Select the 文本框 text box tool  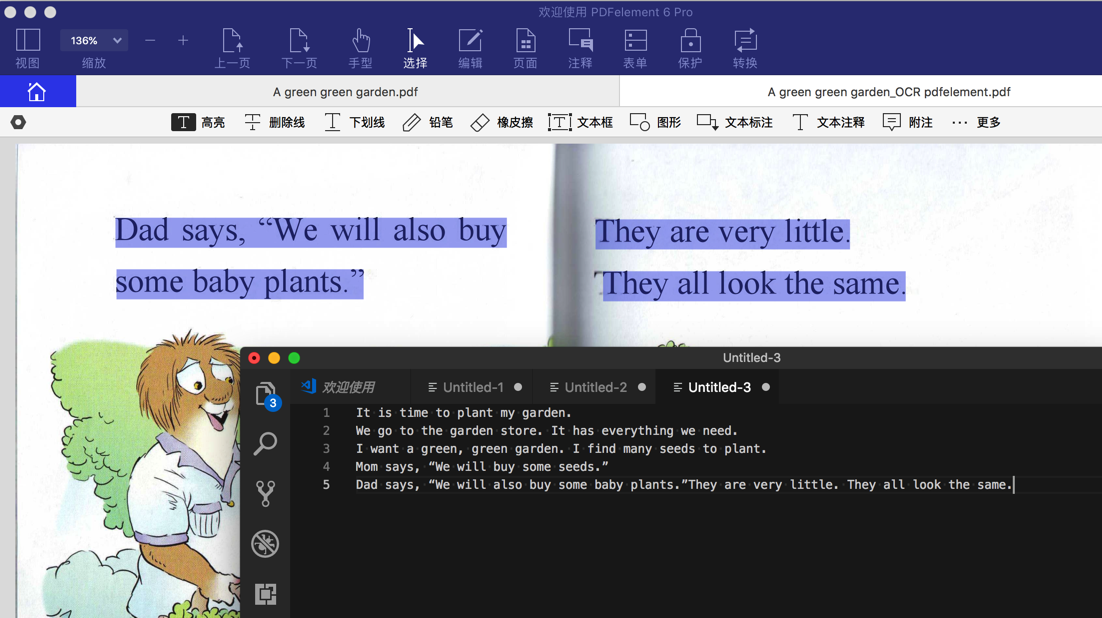click(x=581, y=122)
